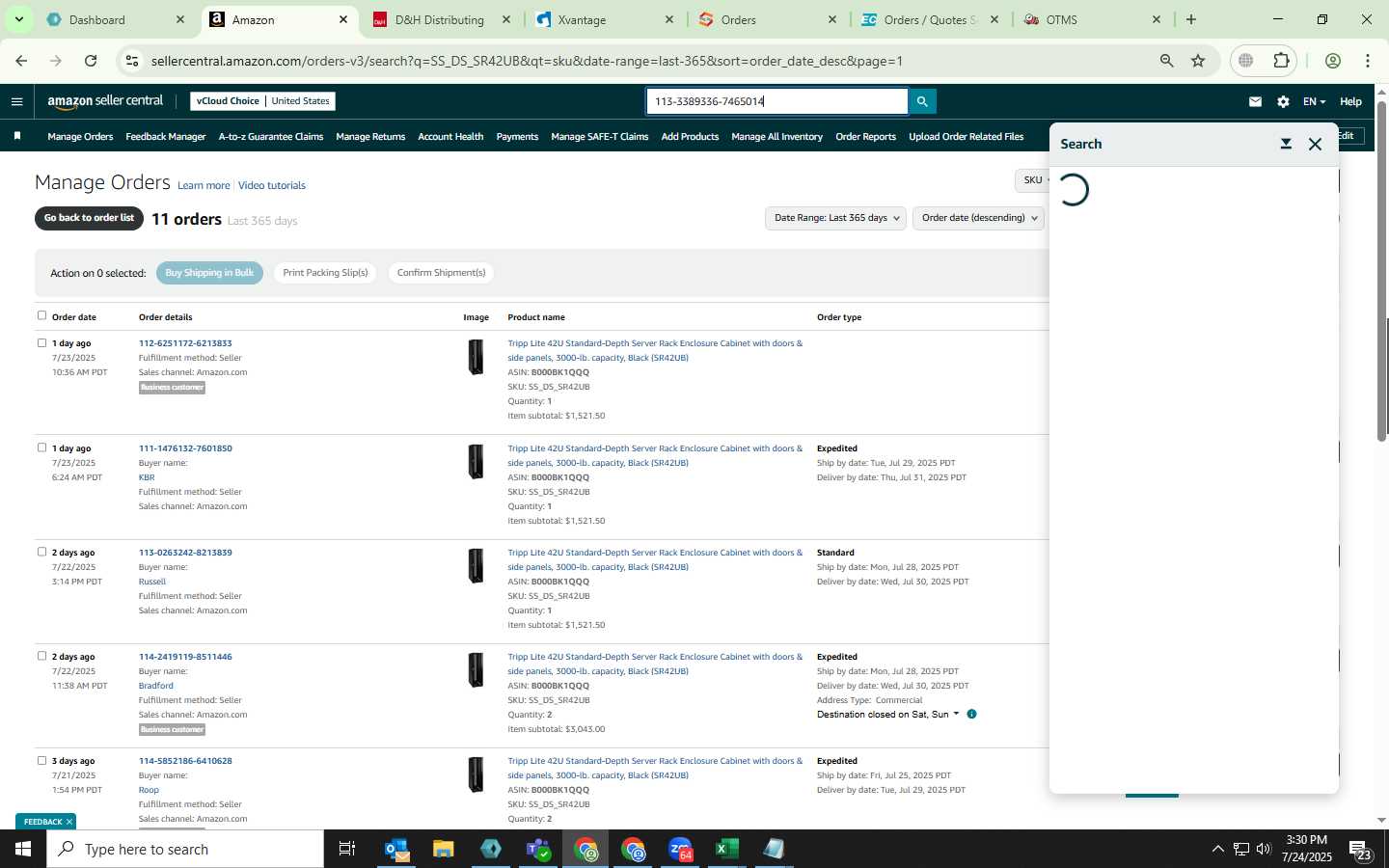
Task: Open the tab search dropdown arrow in Chrome
Action: click(x=18, y=19)
